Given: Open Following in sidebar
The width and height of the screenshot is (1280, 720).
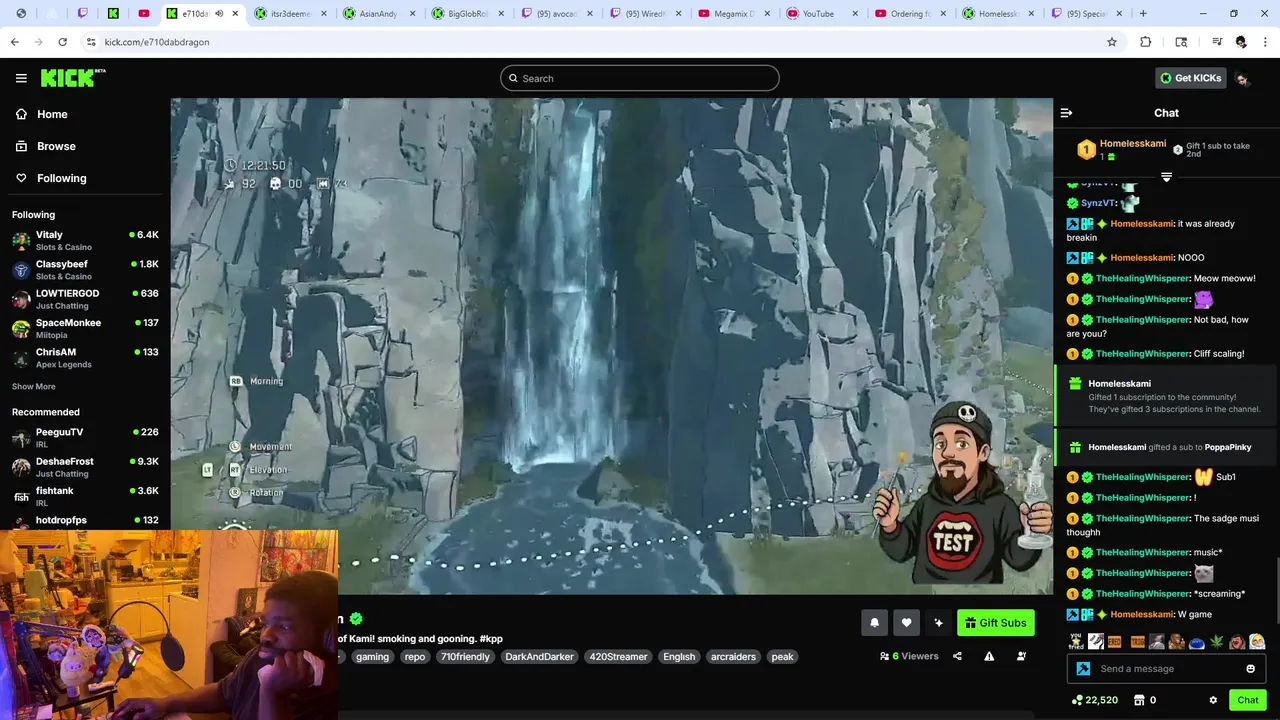Looking at the screenshot, I should [61, 178].
